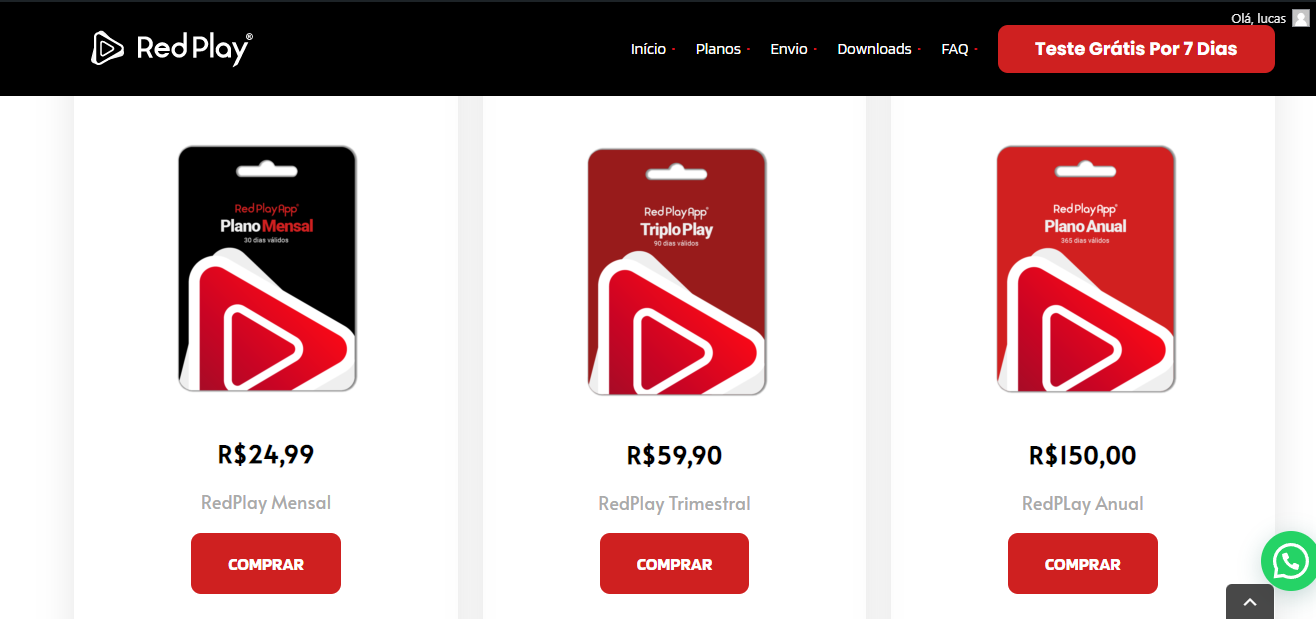Buy the RedPlay Mensal plan
The image size is (1316, 619).
click(266, 564)
